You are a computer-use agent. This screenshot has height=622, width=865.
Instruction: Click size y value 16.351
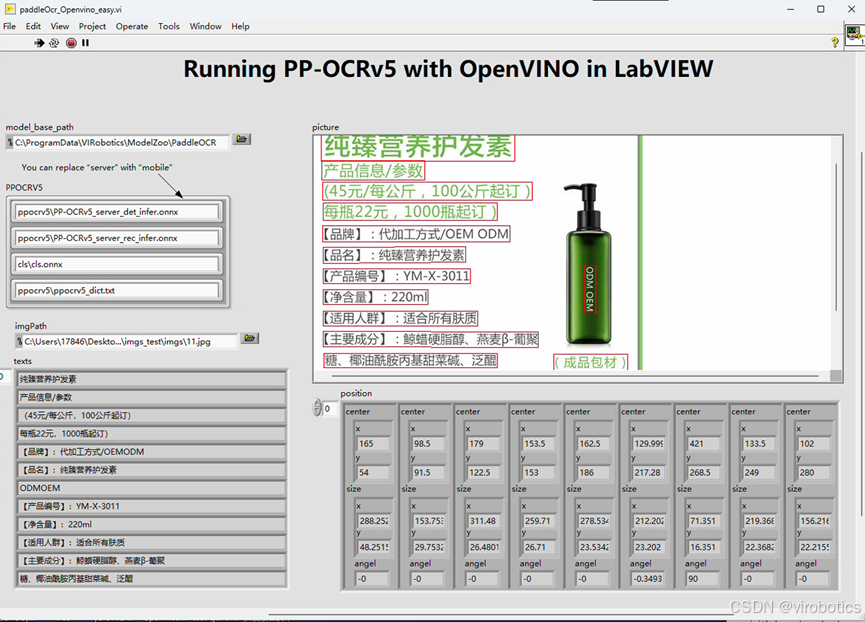703,547
